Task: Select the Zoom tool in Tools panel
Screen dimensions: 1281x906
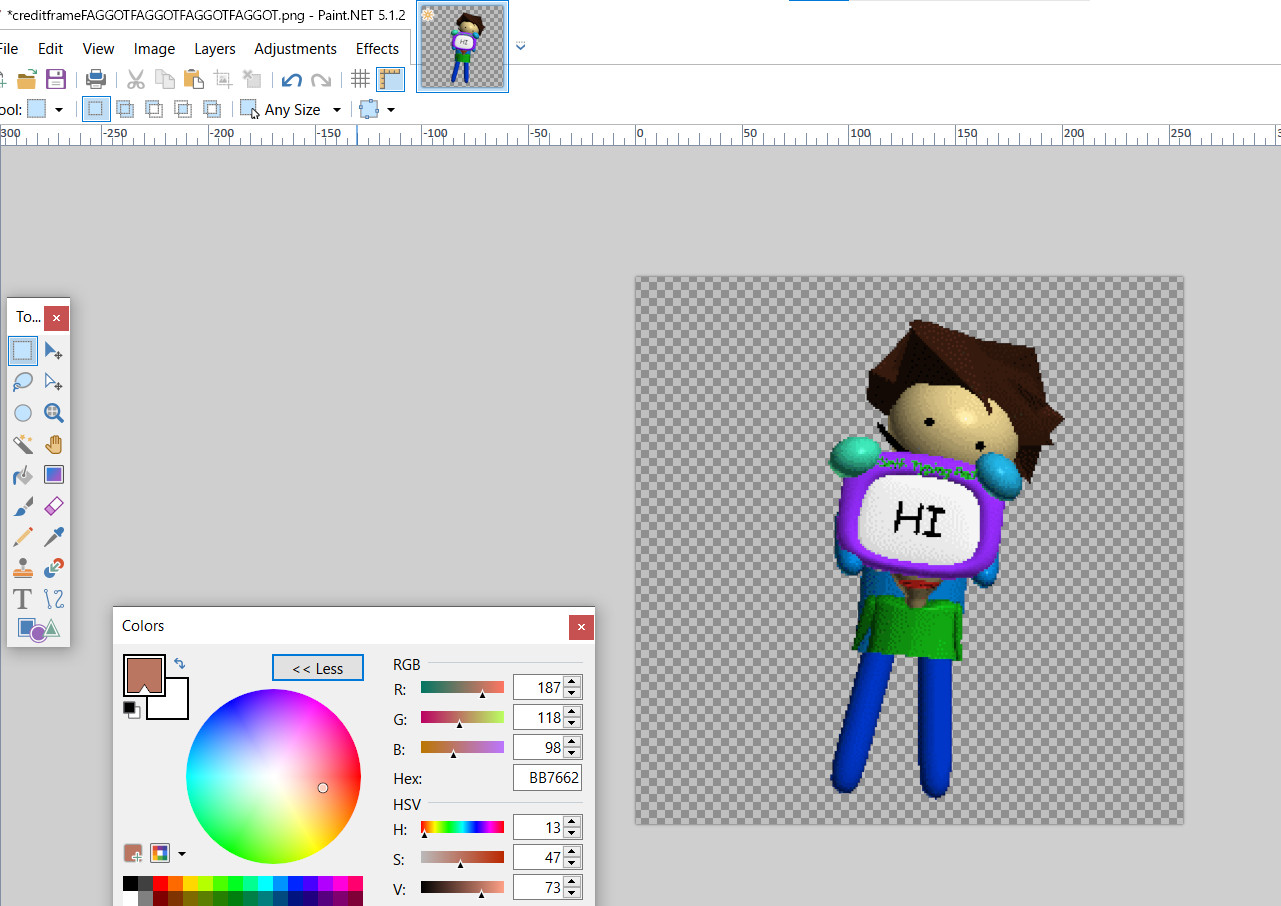Action: (x=54, y=413)
